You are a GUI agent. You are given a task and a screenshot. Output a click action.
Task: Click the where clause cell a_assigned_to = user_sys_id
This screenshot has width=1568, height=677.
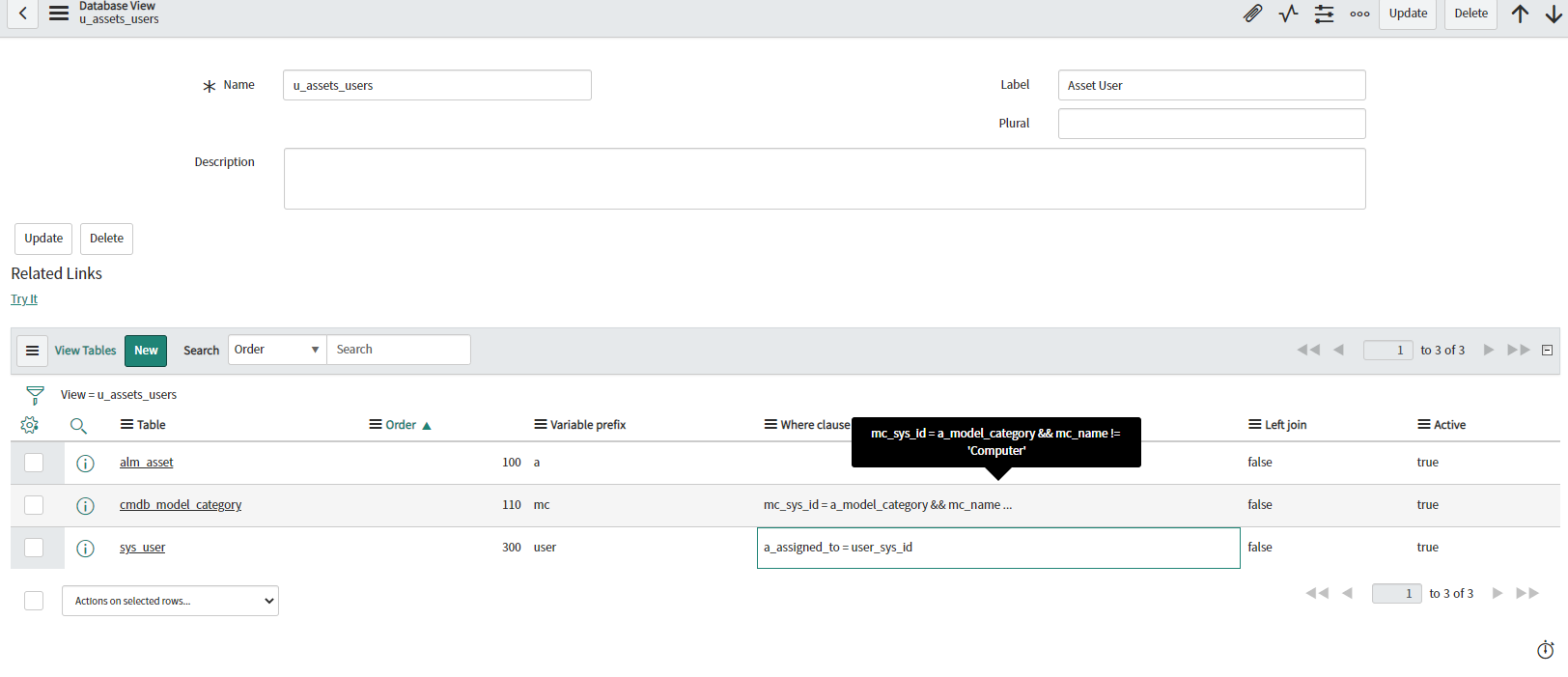998,548
